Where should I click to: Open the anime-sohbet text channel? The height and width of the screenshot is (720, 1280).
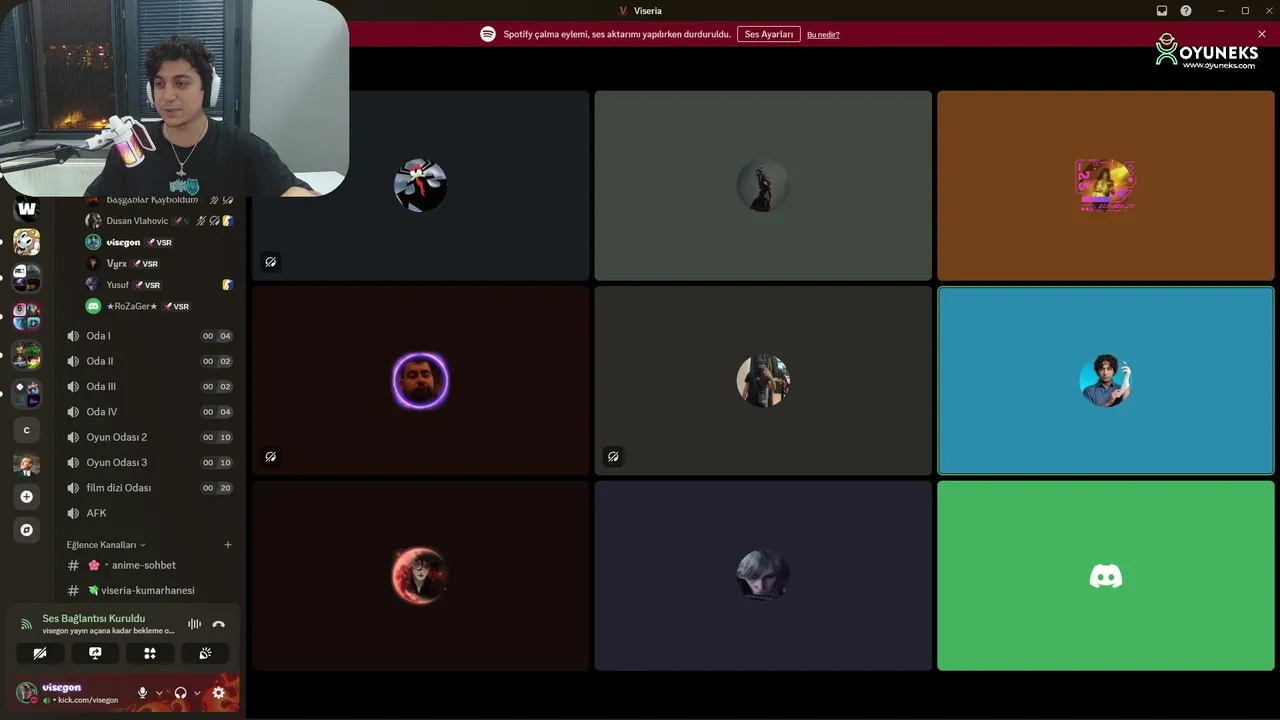tap(149, 565)
